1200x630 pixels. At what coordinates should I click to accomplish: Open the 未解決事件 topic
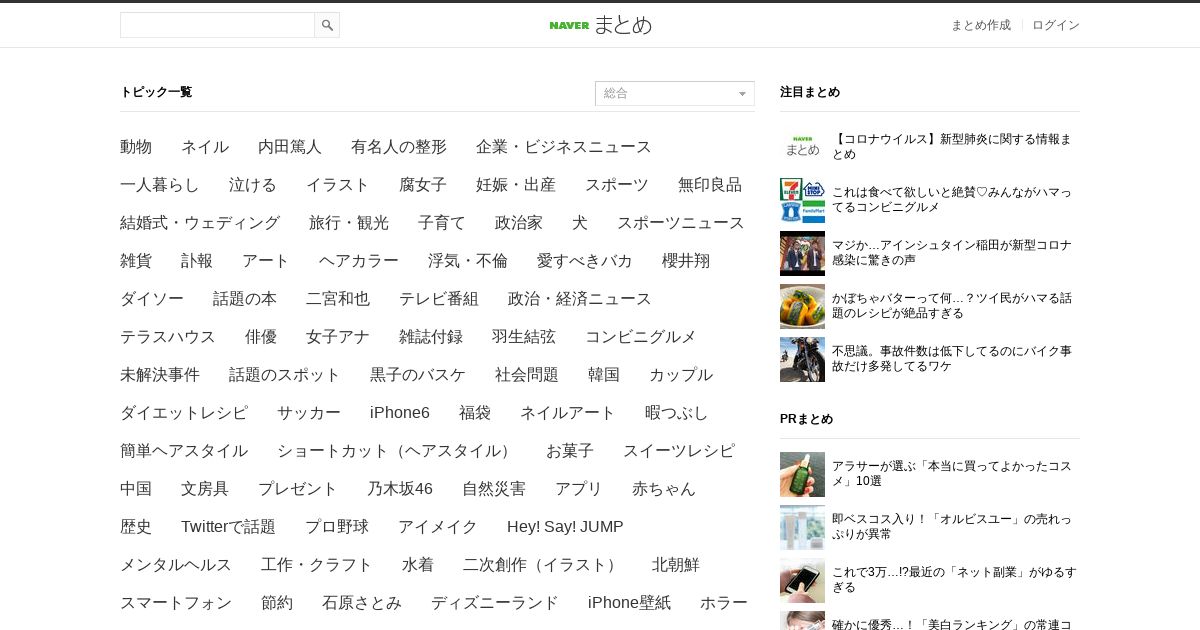(x=160, y=375)
